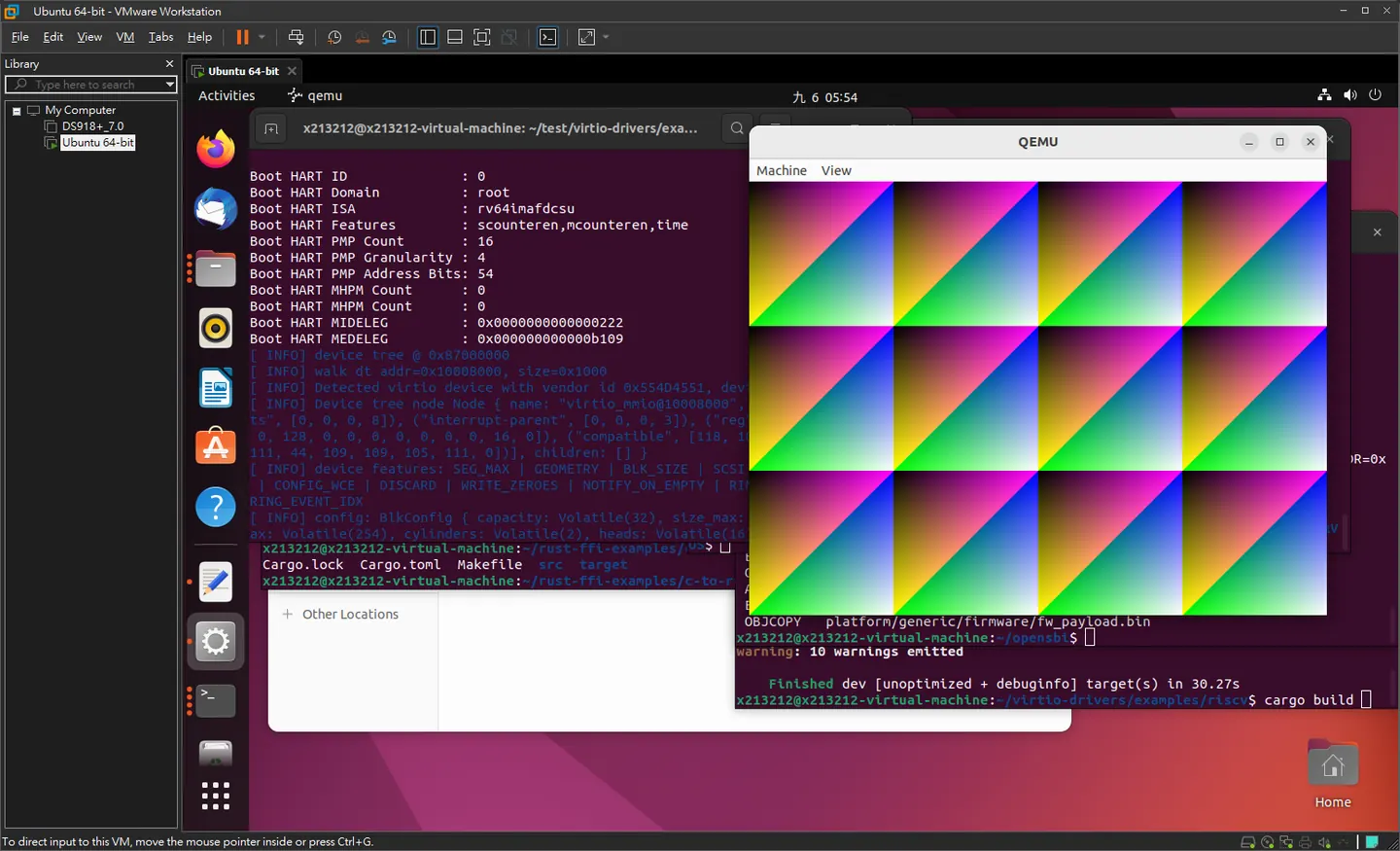This screenshot has height=851, width=1400.
Task: Collapse the My Computer tree node
Action: click(17, 111)
